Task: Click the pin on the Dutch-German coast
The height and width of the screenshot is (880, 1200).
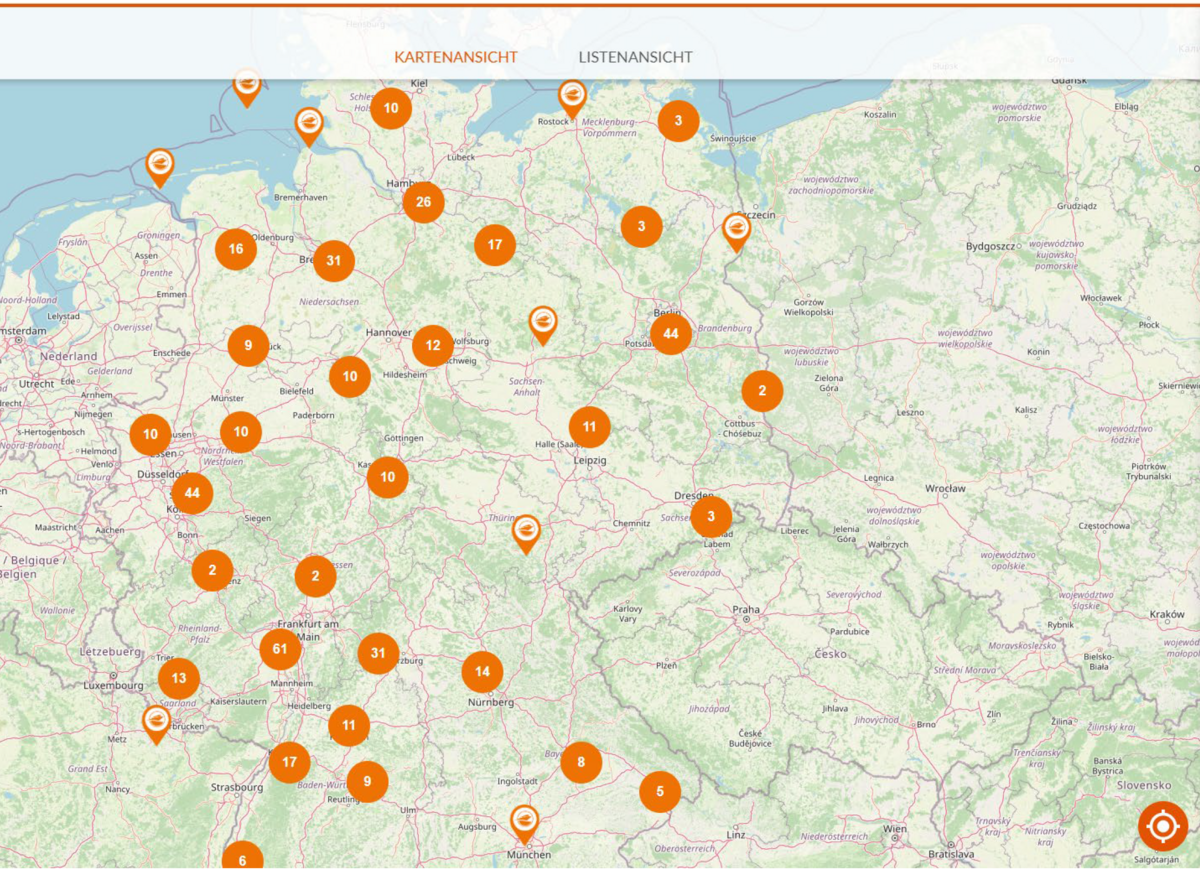Action: [x=159, y=165]
